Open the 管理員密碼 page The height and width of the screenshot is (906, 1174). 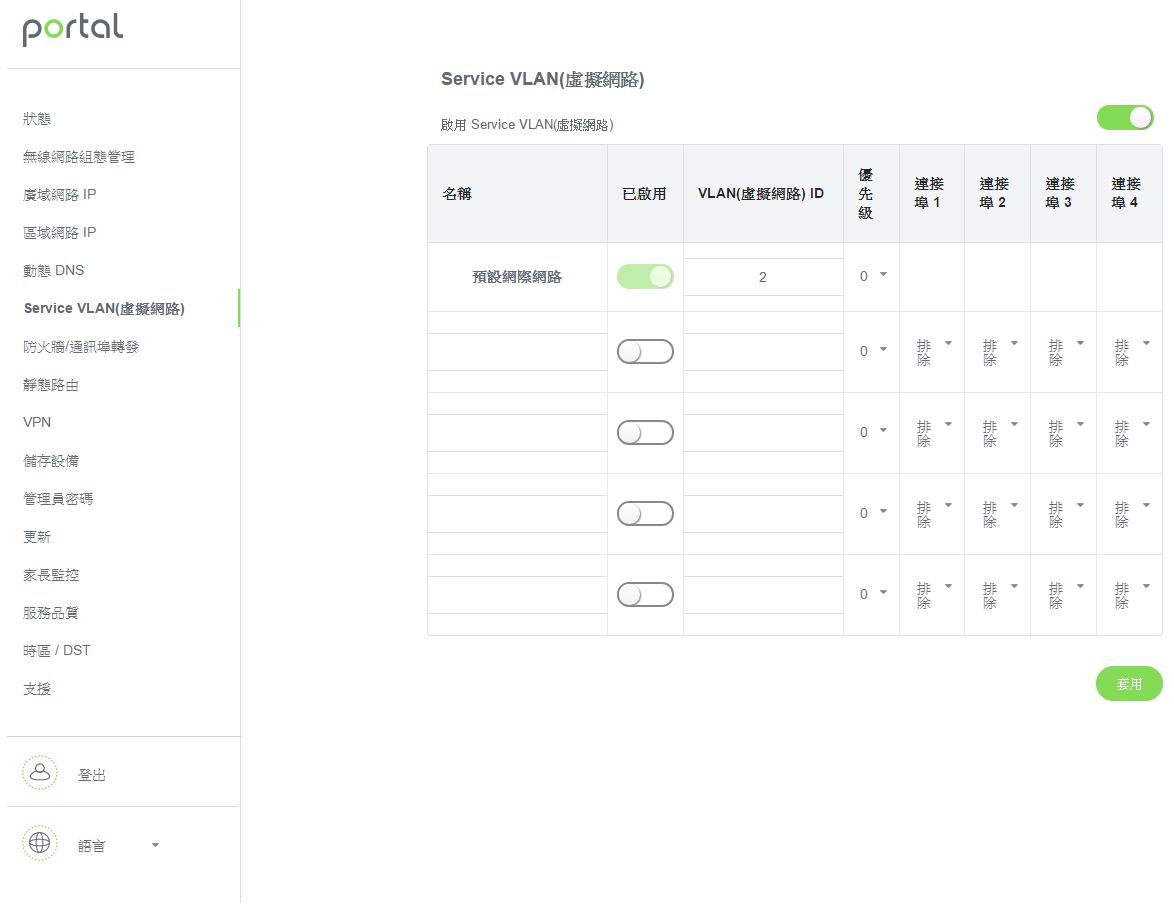(x=58, y=499)
